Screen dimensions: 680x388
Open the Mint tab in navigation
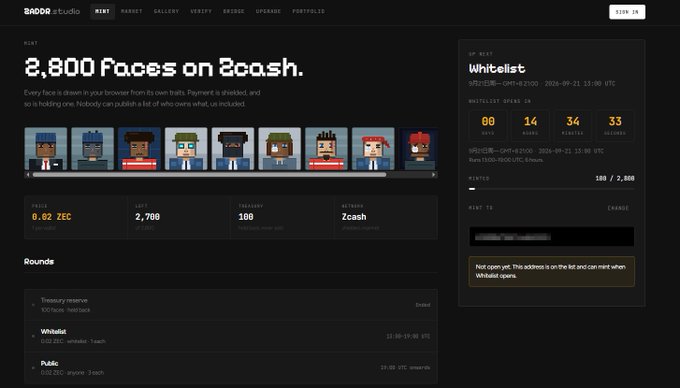point(102,12)
